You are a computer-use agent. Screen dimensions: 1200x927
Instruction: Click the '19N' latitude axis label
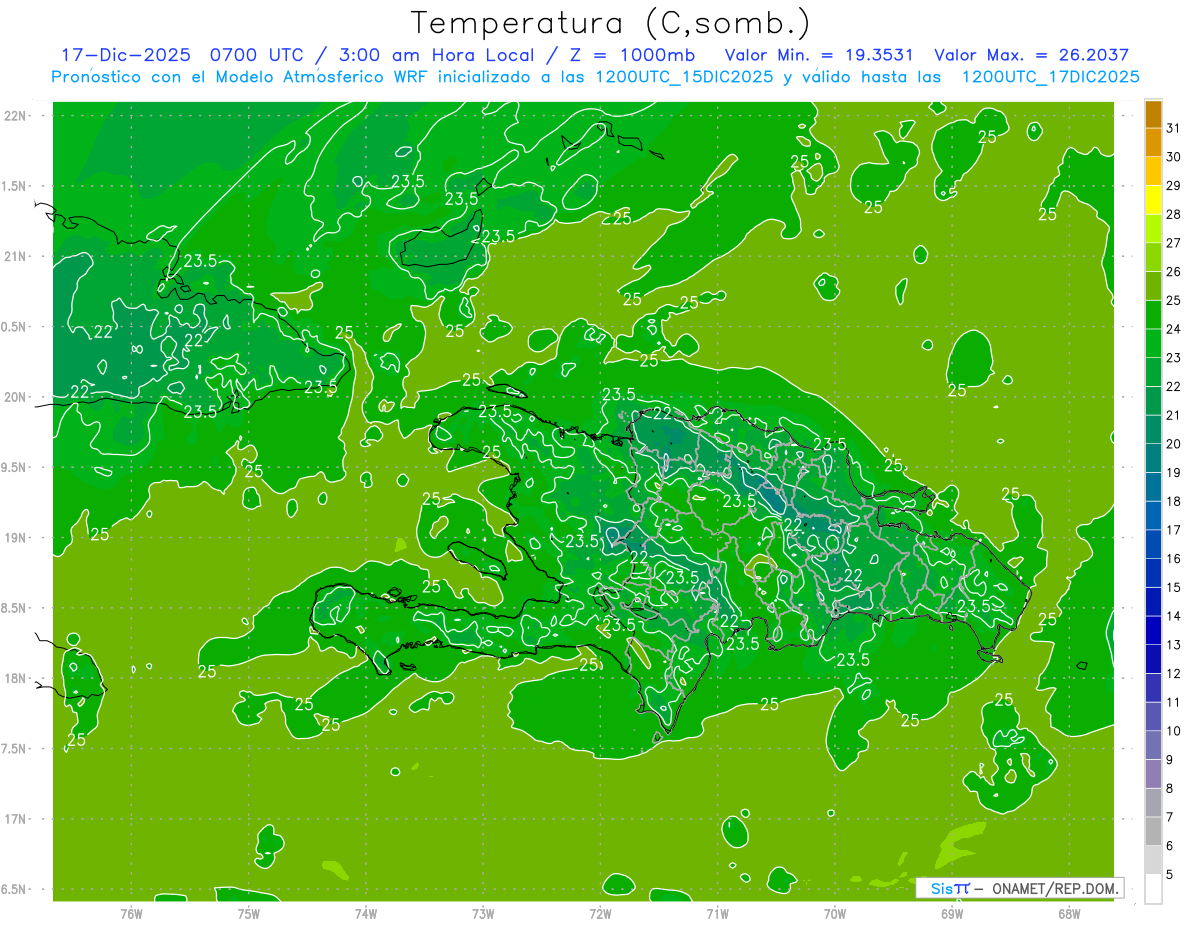pos(16,537)
